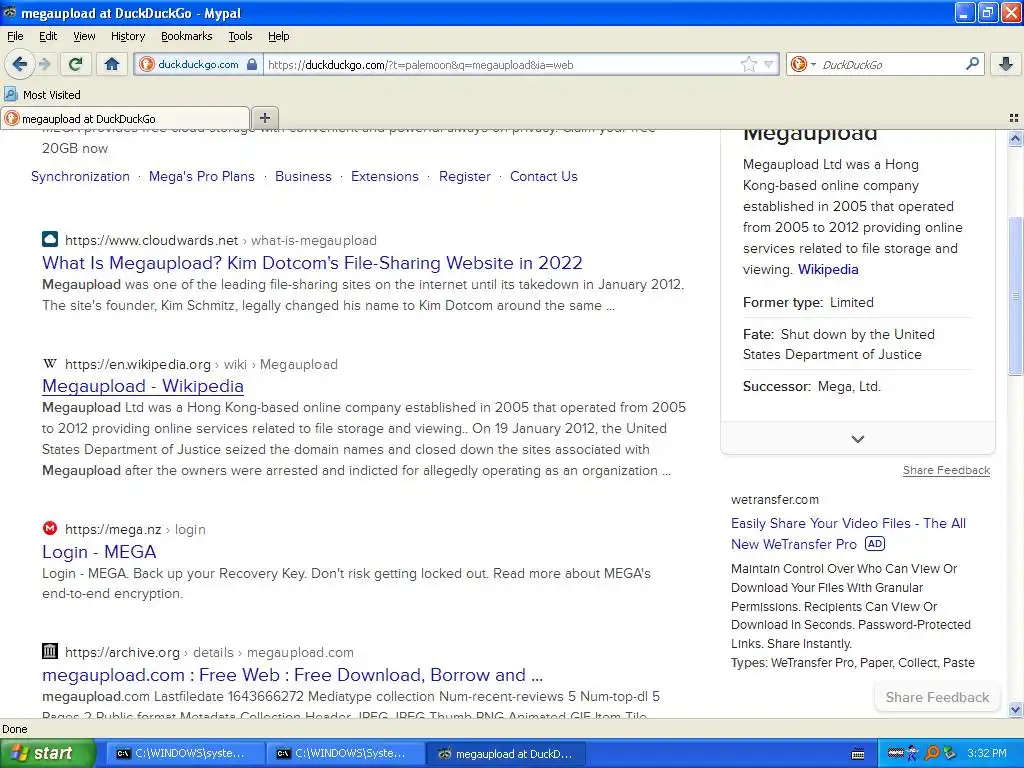Open the Tools menu
Image resolution: width=1024 pixels, height=768 pixels.
[240, 36]
